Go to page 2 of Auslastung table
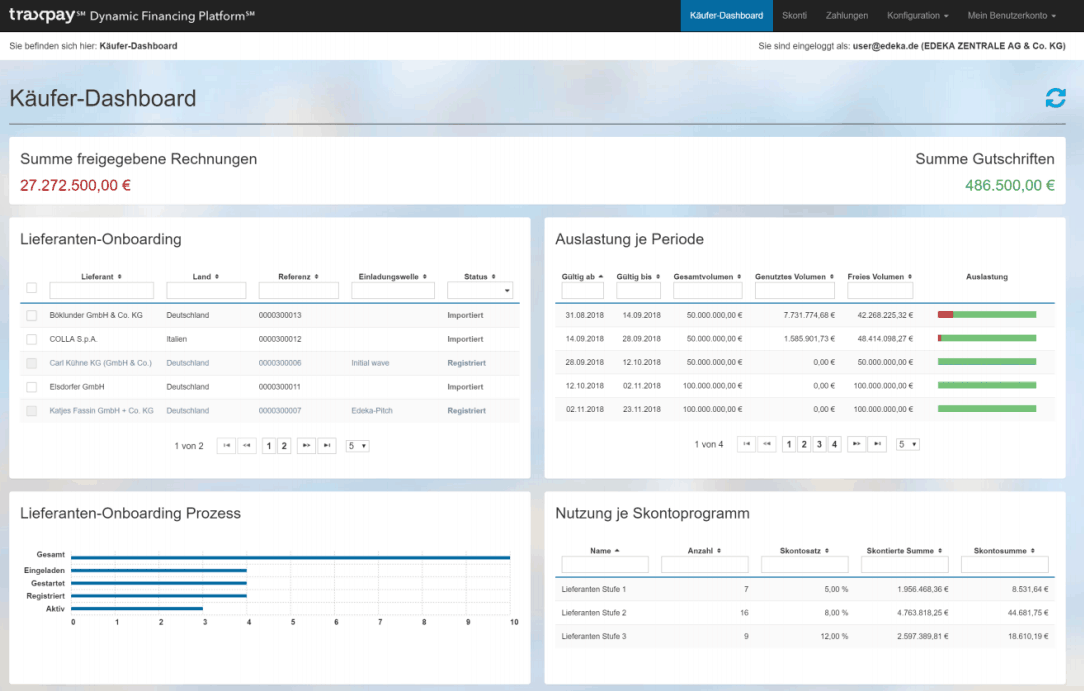This screenshot has height=691, width=1084. click(804, 444)
